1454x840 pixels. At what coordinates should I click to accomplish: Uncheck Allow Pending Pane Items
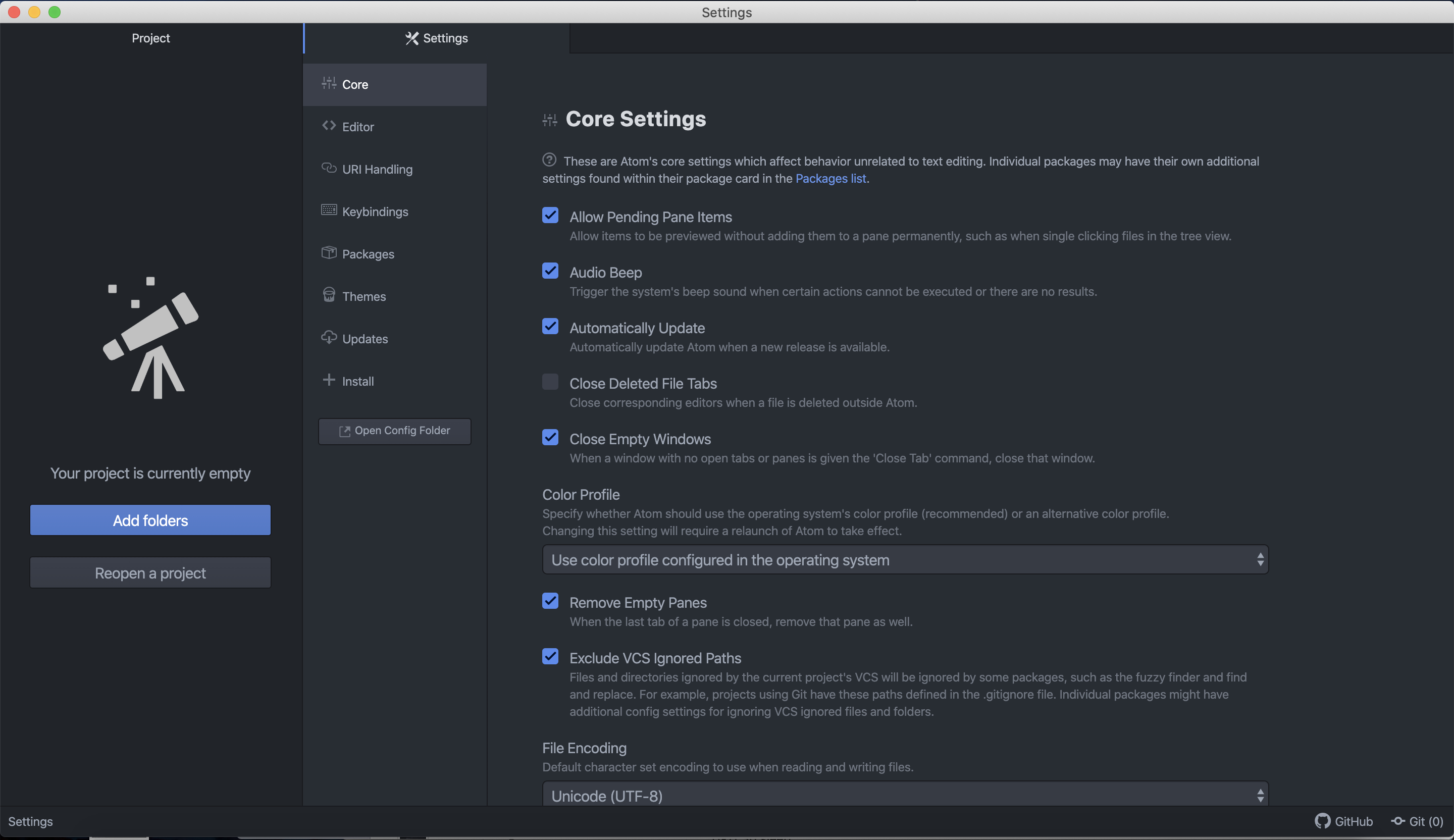tap(550, 215)
